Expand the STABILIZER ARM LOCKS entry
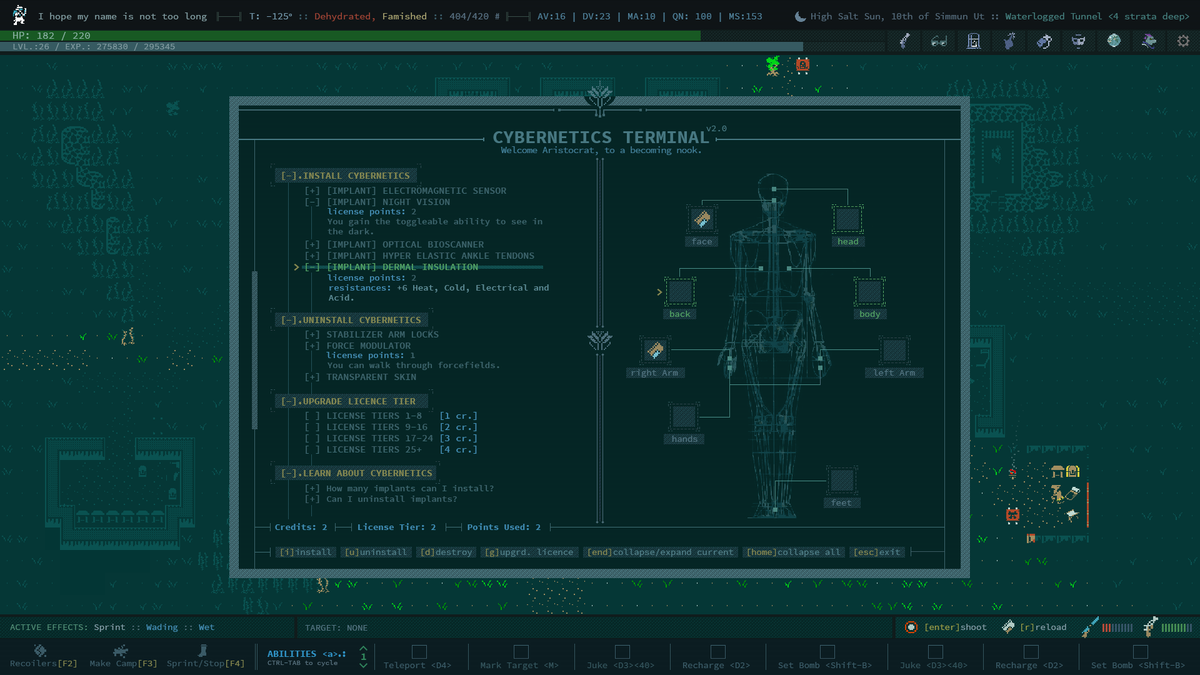This screenshot has width=1200, height=675. pos(312,335)
